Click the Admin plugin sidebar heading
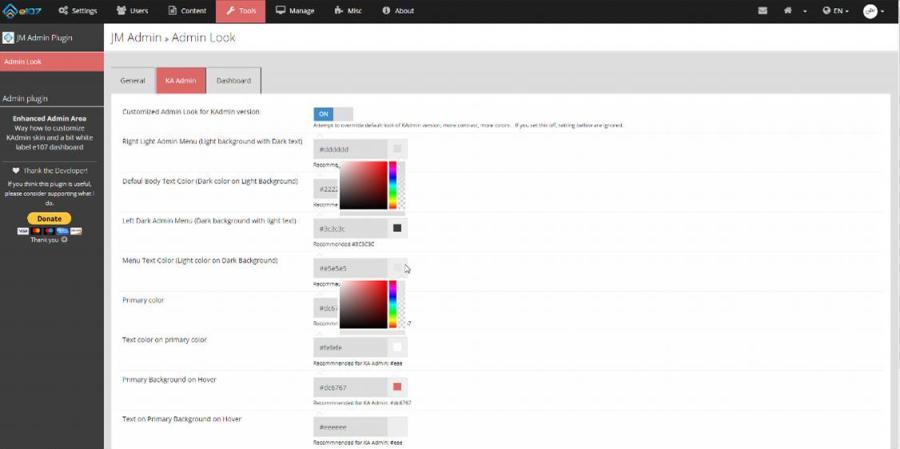900x449 pixels. [x=25, y=99]
